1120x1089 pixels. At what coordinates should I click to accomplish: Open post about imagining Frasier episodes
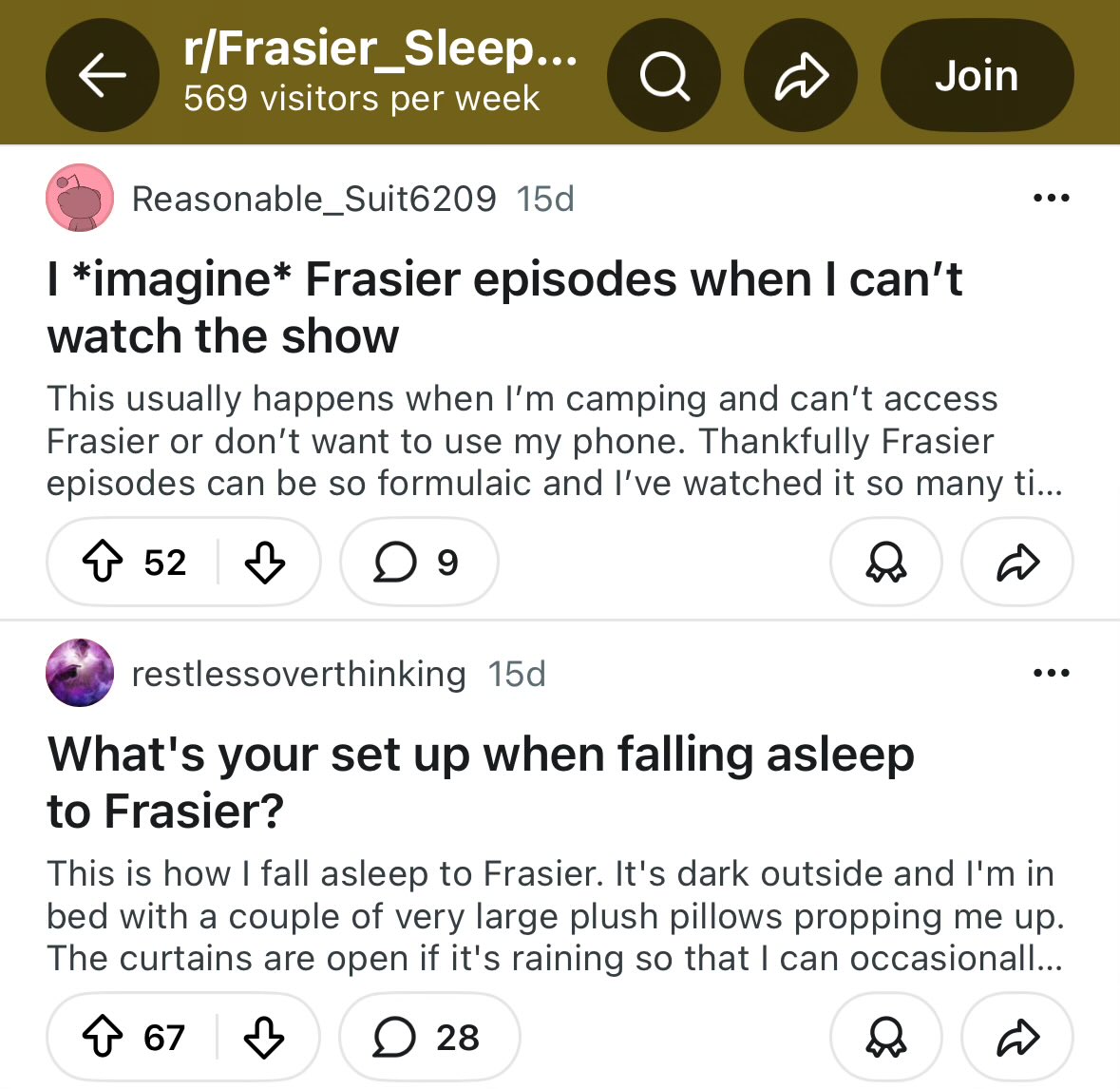click(504, 307)
